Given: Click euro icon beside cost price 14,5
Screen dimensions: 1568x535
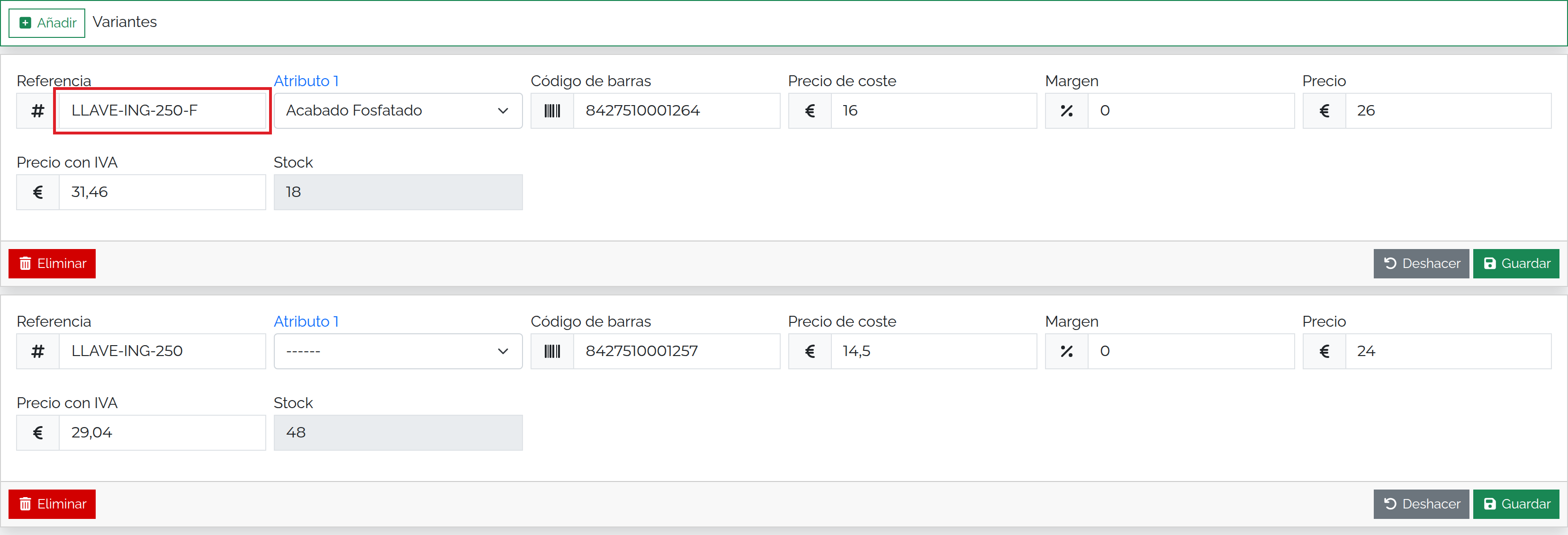Looking at the screenshot, I should (x=810, y=351).
